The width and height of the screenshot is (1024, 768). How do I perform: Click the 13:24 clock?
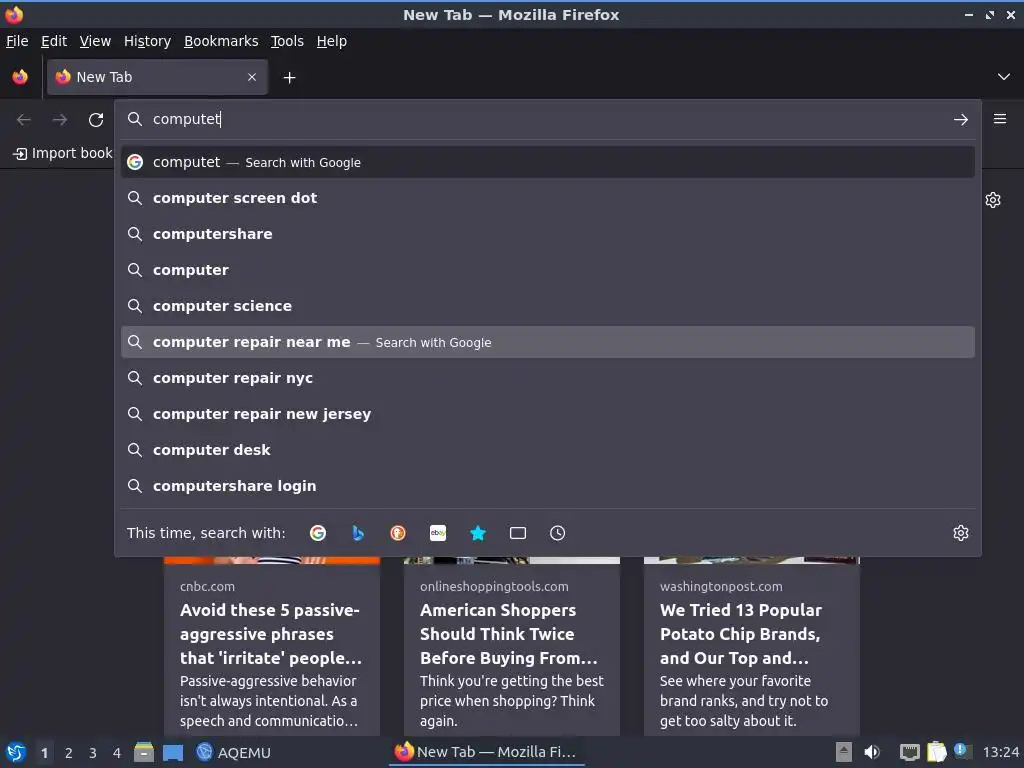(1000, 752)
